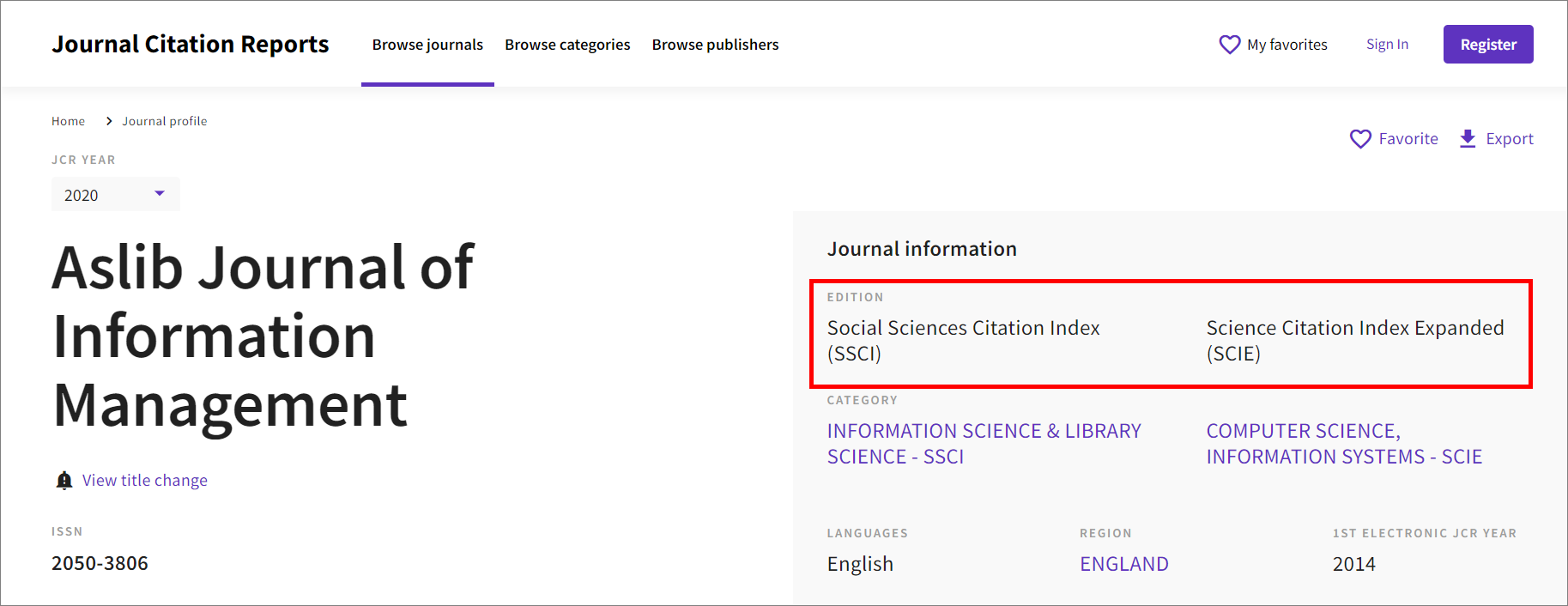Click the Export label

(x=1510, y=139)
